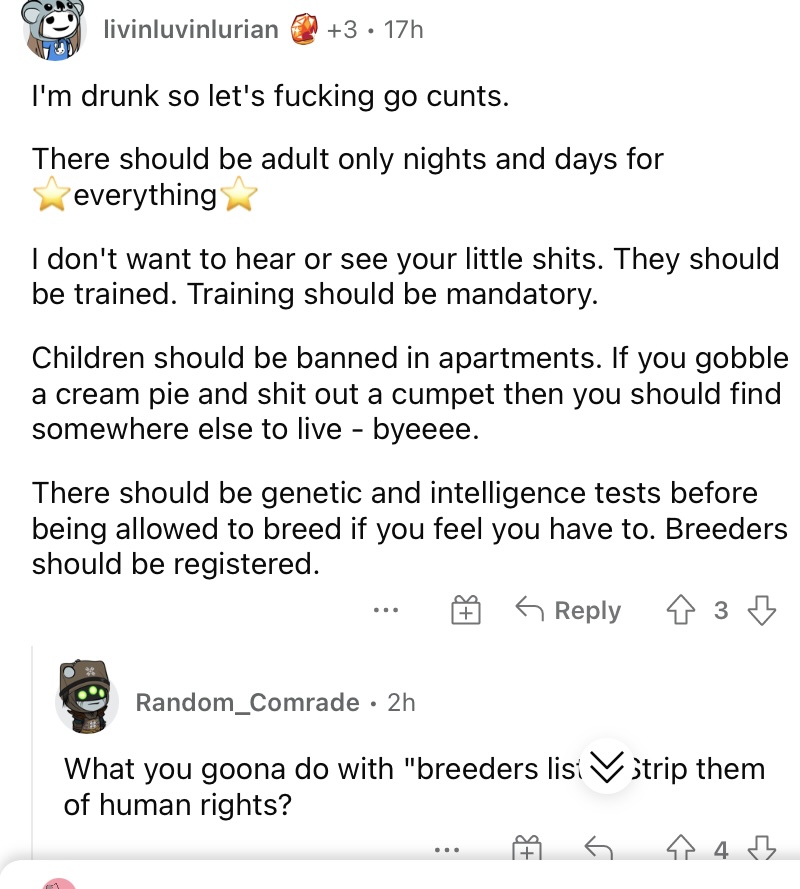Screen dimensions: 800x889
Task: Open livinluvinlurian's profile via username
Action: [x=191, y=29]
